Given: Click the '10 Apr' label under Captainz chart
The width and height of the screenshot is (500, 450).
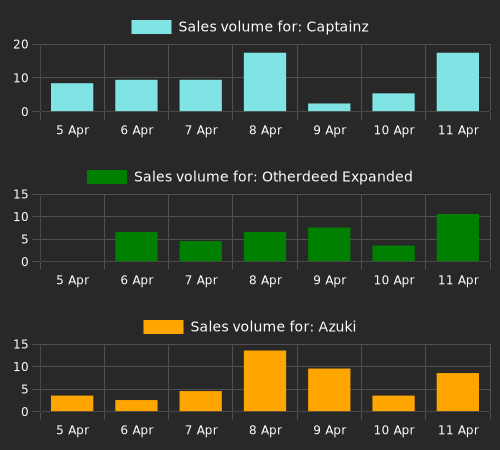Looking at the screenshot, I should 394,130.
